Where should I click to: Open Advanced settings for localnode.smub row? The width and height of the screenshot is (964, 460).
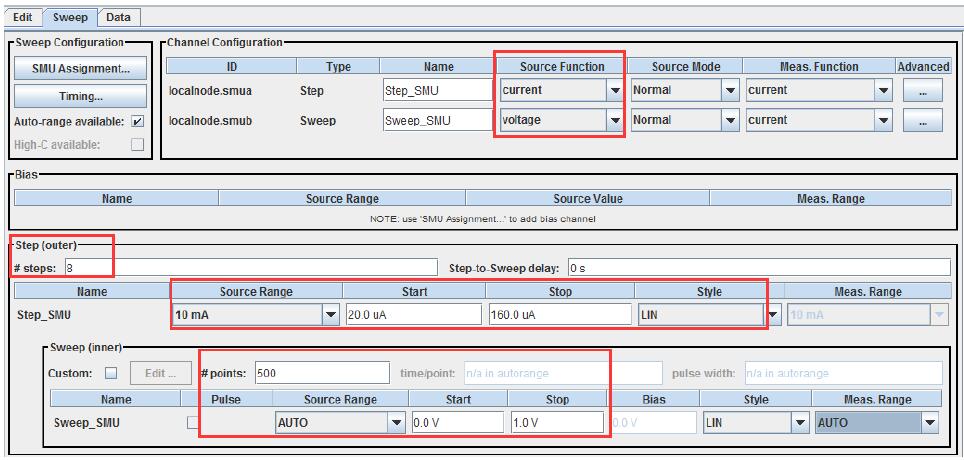pyautogui.click(x=922, y=120)
